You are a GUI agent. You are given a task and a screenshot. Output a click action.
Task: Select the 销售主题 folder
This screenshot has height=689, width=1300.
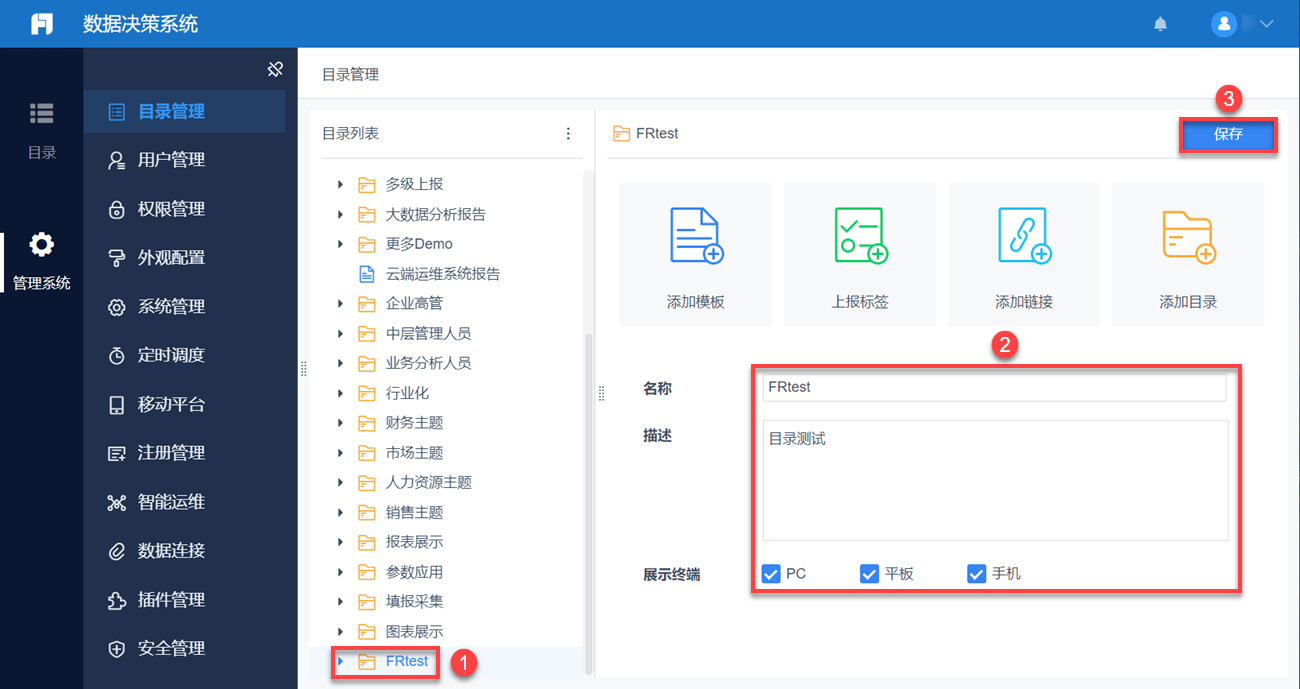pyautogui.click(x=414, y=512)
